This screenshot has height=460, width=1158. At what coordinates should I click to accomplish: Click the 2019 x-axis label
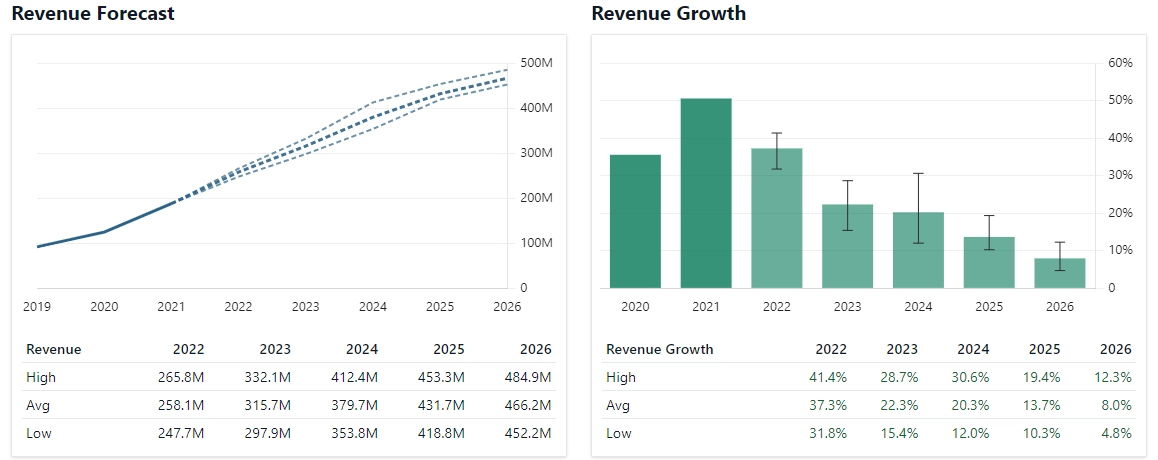coord(37,307)
